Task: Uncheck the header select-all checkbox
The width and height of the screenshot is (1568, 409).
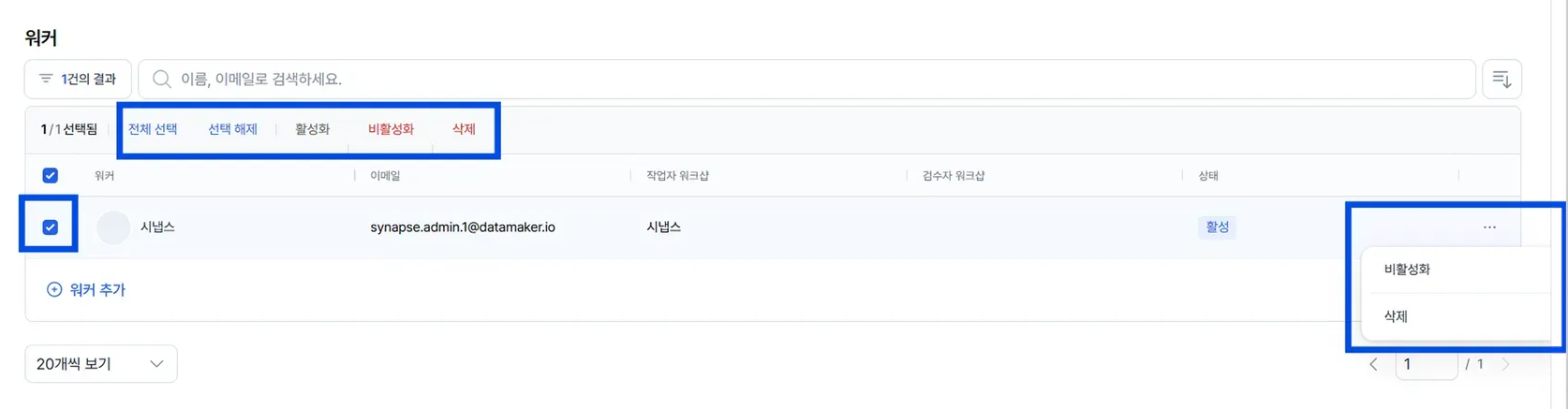Action: click(51, 176)
